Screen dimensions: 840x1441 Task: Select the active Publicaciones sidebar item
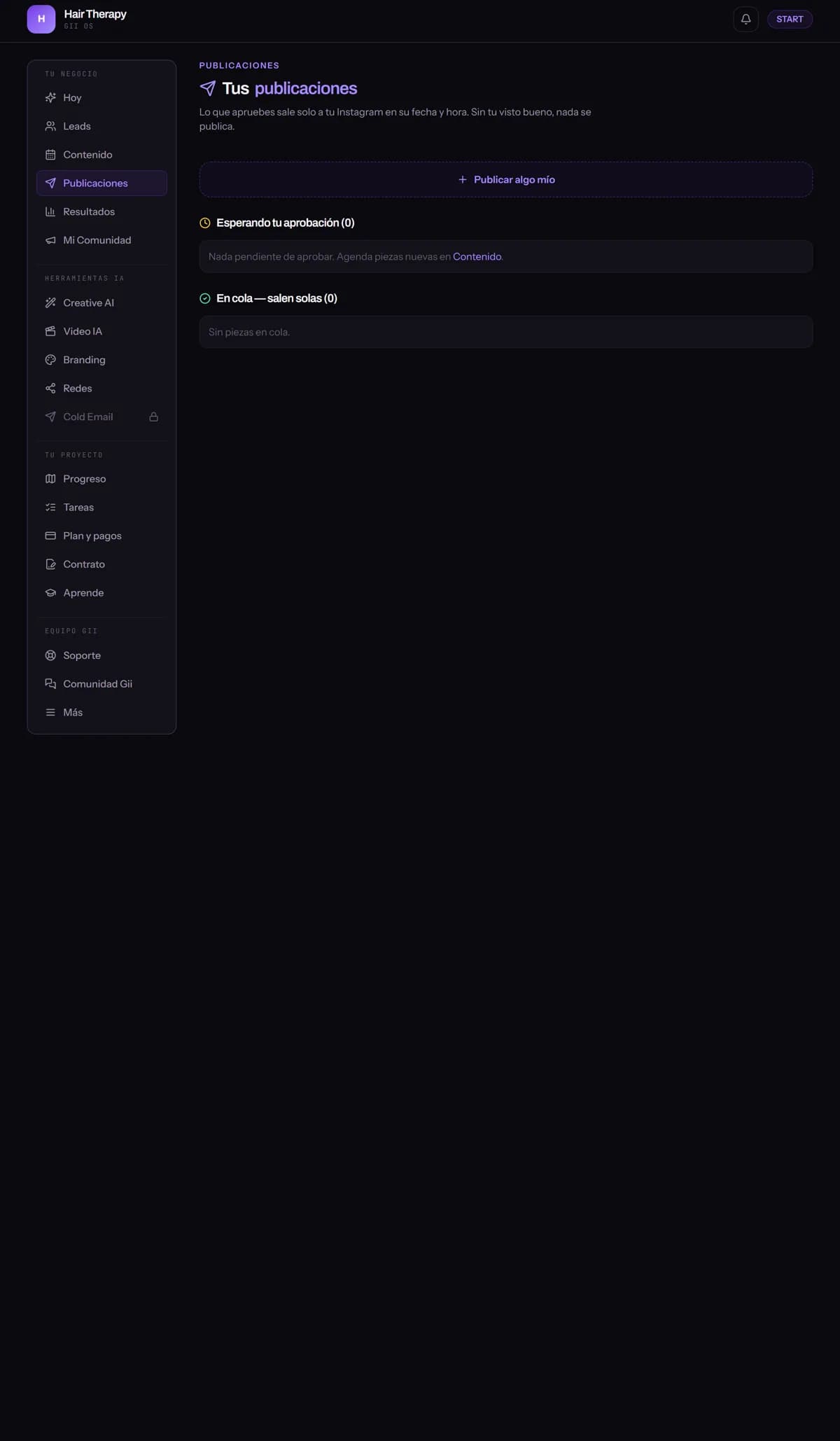click(101, 183)
